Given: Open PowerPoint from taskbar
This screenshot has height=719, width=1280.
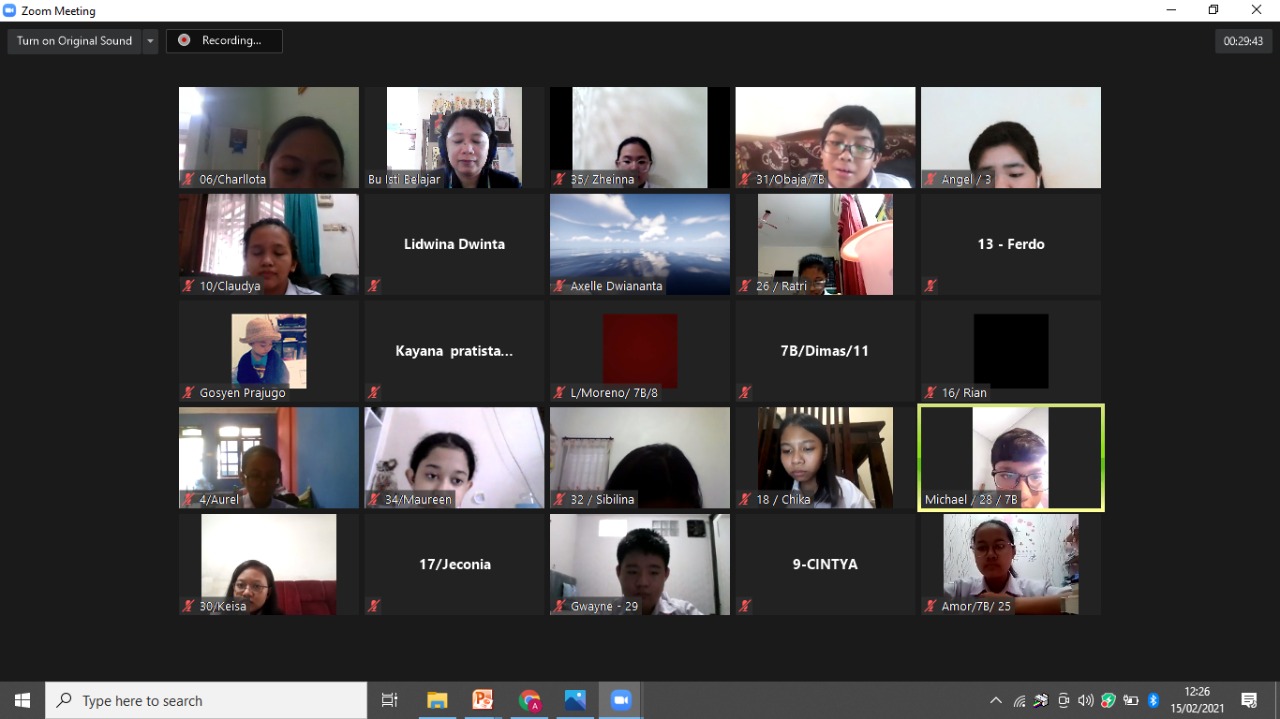Looking at the screenshot, I should (483, 700).
